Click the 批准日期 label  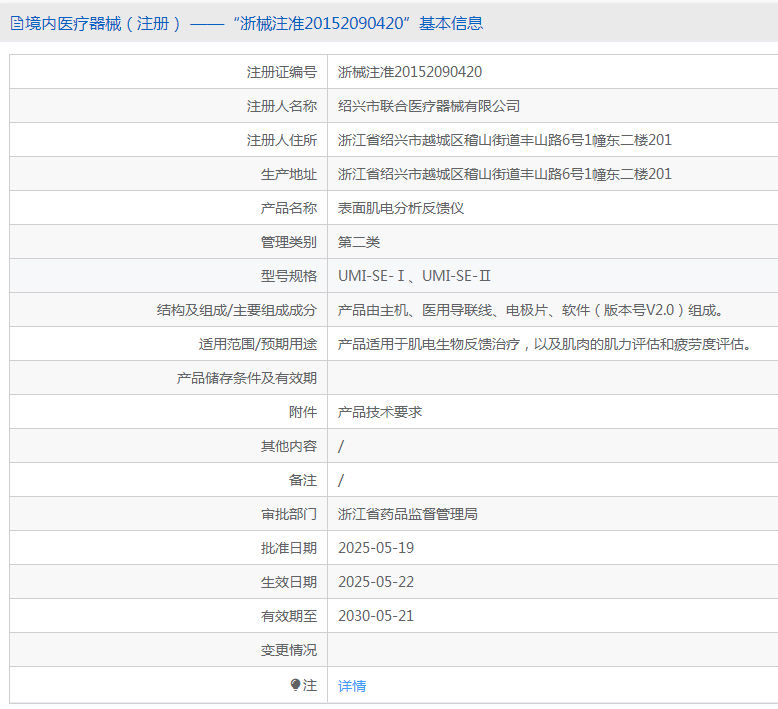tap(289, 548)
